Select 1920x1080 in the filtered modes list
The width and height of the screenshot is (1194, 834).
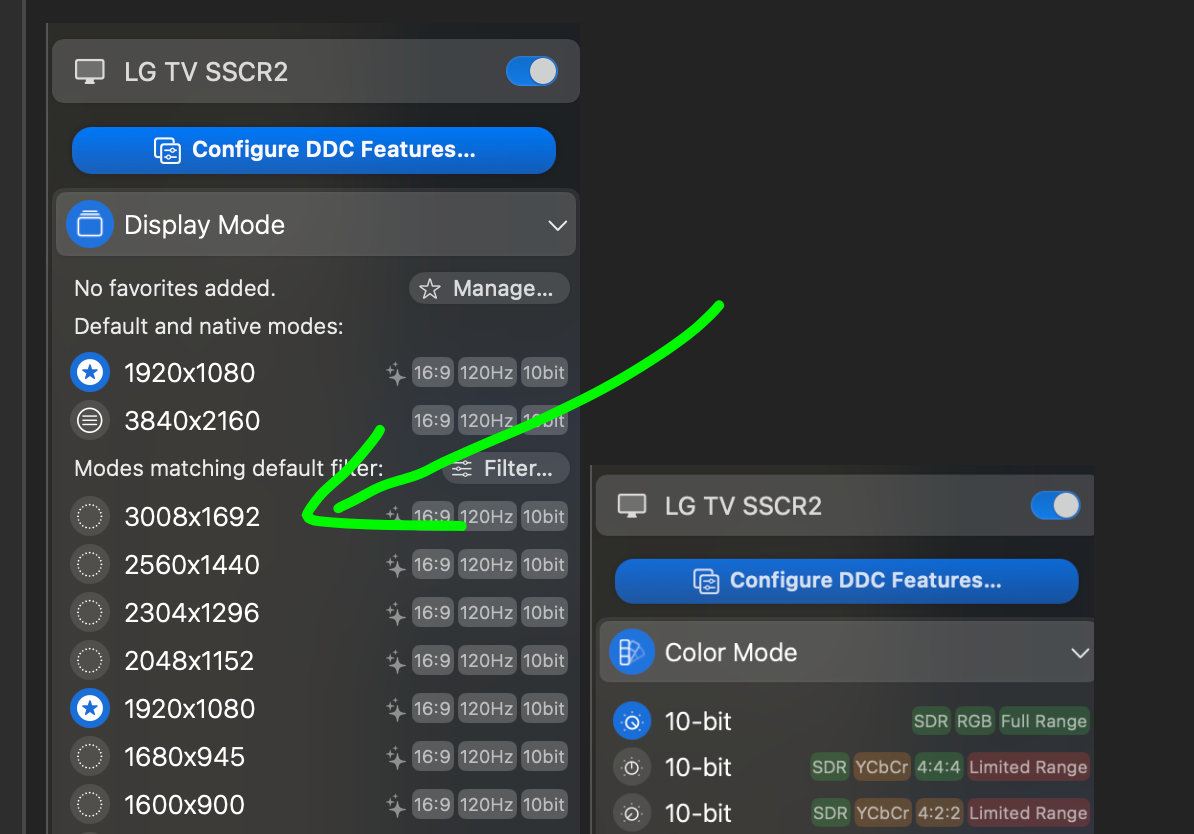[90, 708]
